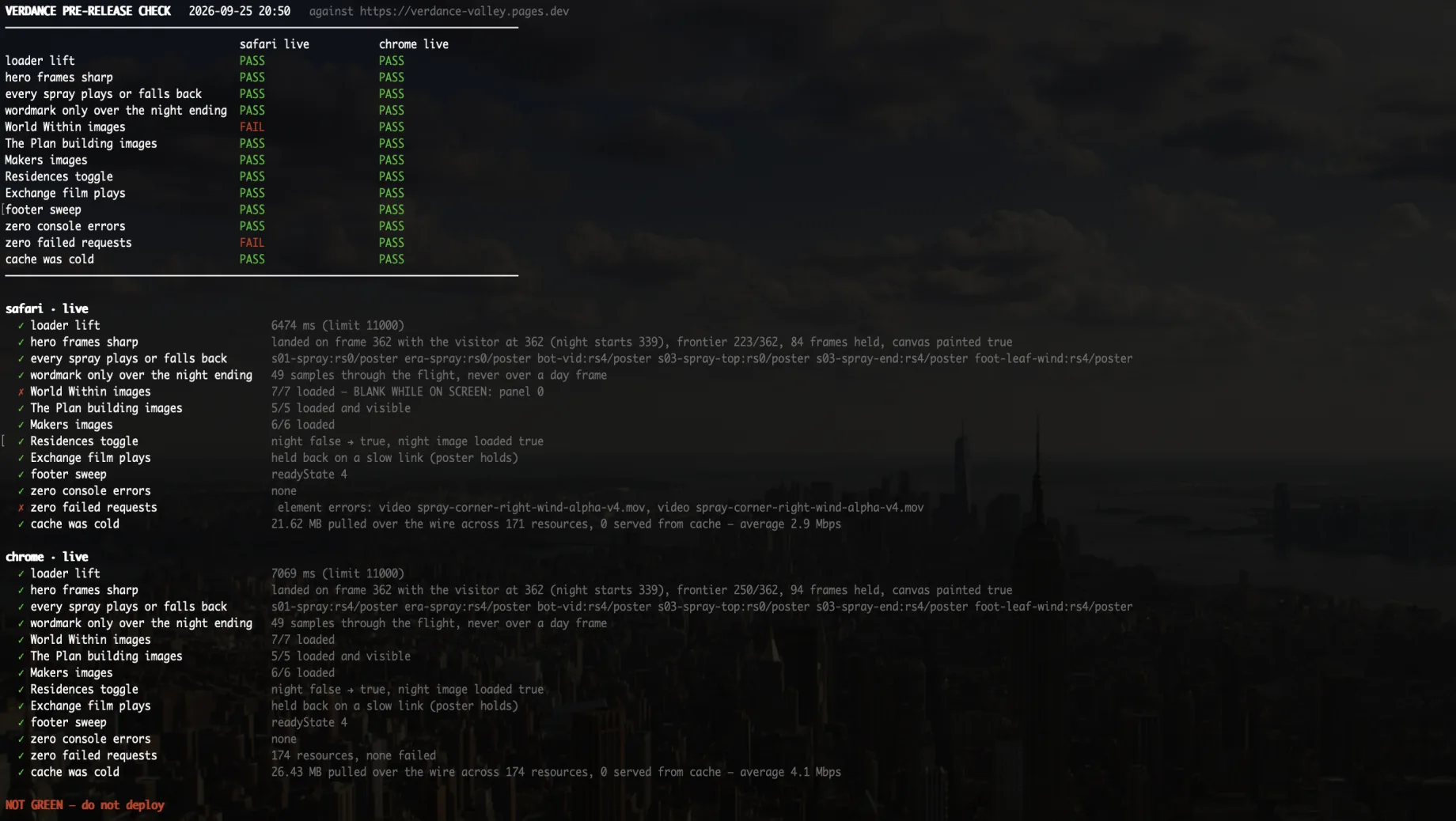Click 'footer sweep' in summary table
Viewport: 1456px width, 821px height.
click(x=43, y=210)
